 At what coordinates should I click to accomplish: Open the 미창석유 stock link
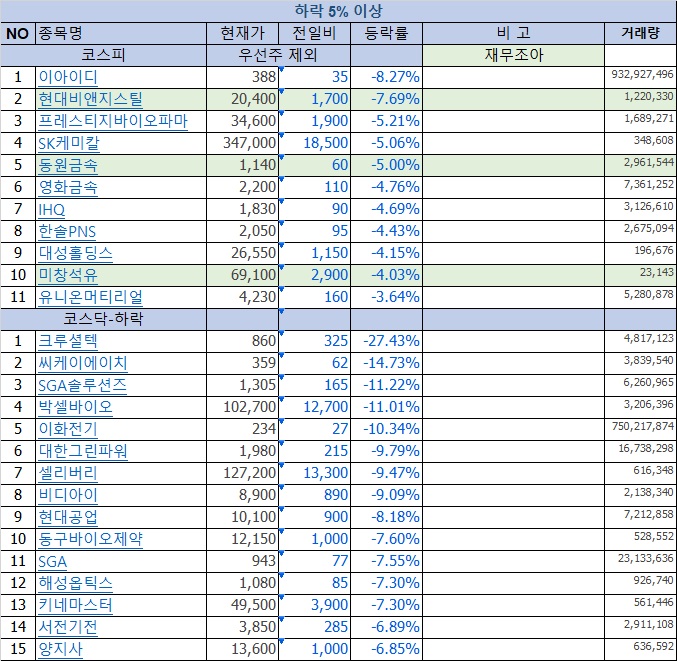[68, 275]
